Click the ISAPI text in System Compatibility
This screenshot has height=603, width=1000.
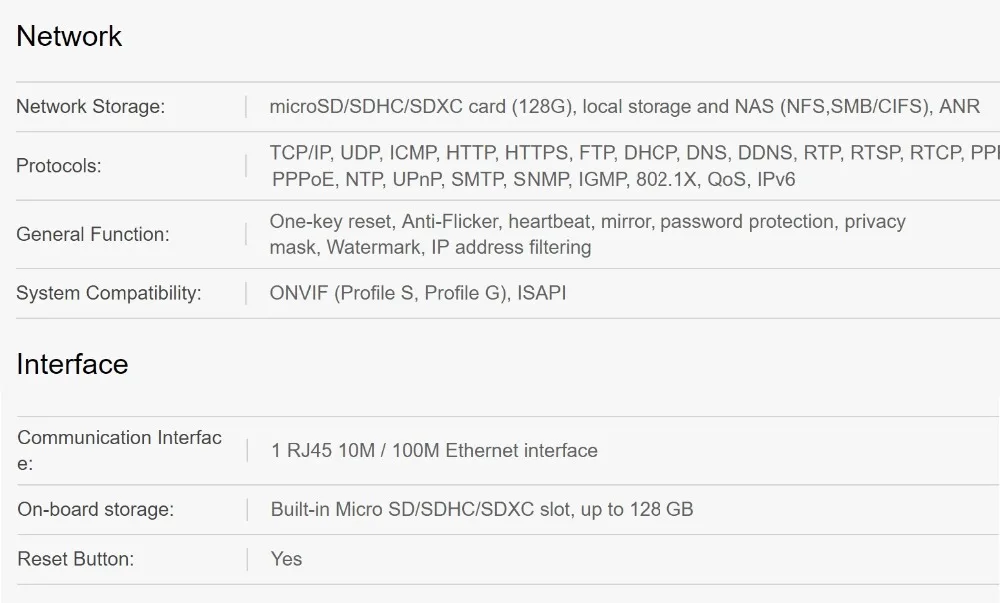point(541,294)
